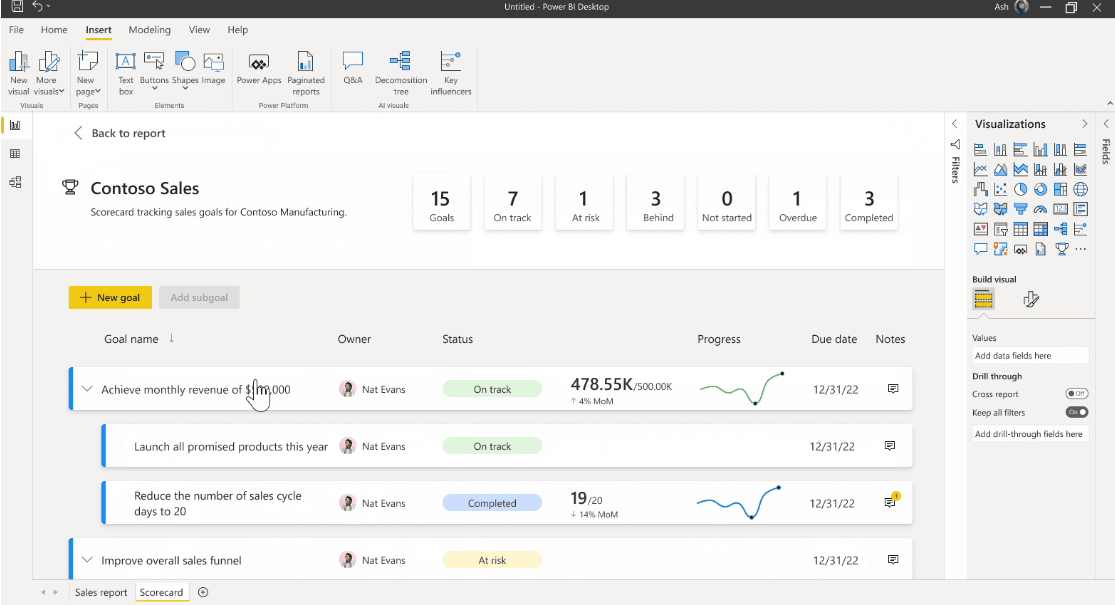Click the New goal button
Image resolution: width=1115 pixels, height=605 pixels.
tap(110, 297)
